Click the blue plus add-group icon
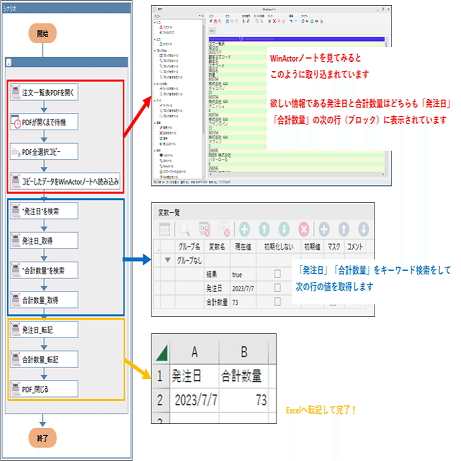Image resolution: width=461 pixels, height=461 pixels. [x=324, y=229]
